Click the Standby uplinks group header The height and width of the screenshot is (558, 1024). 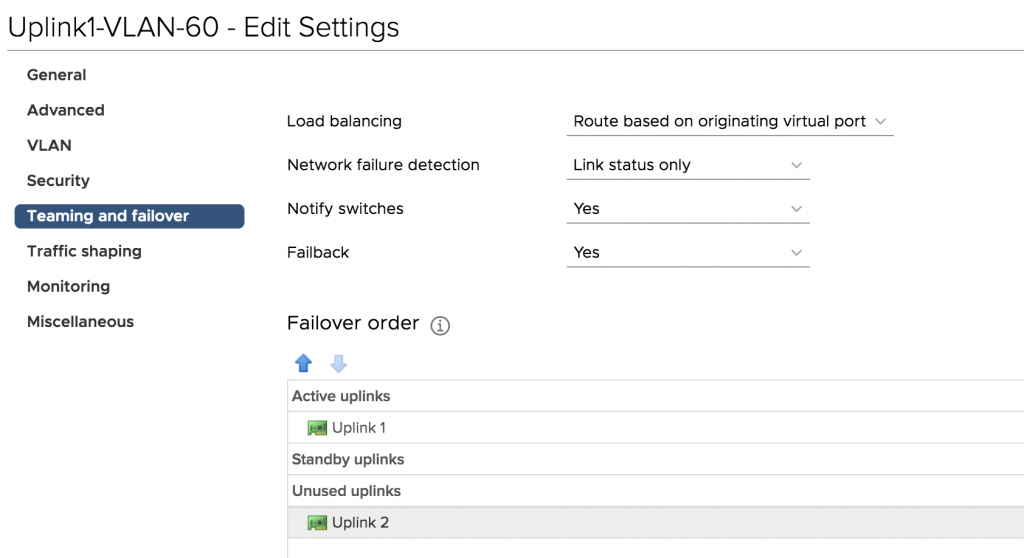656,459
